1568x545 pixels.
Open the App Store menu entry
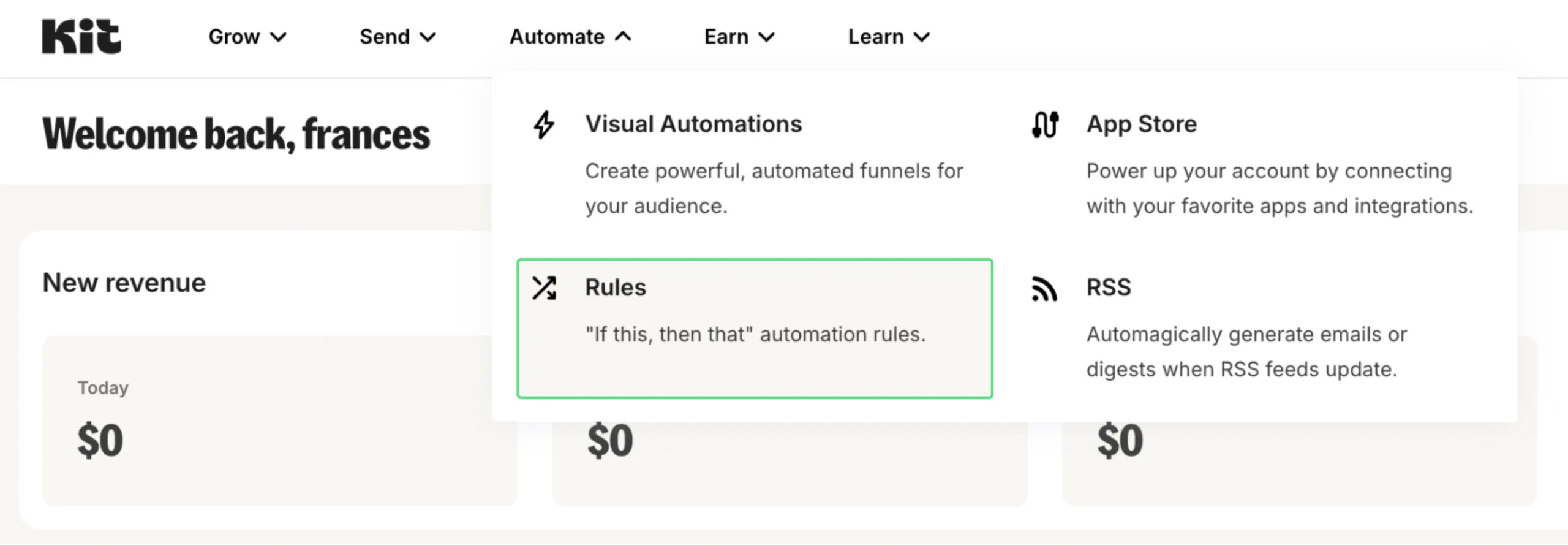click(1141, 124)
